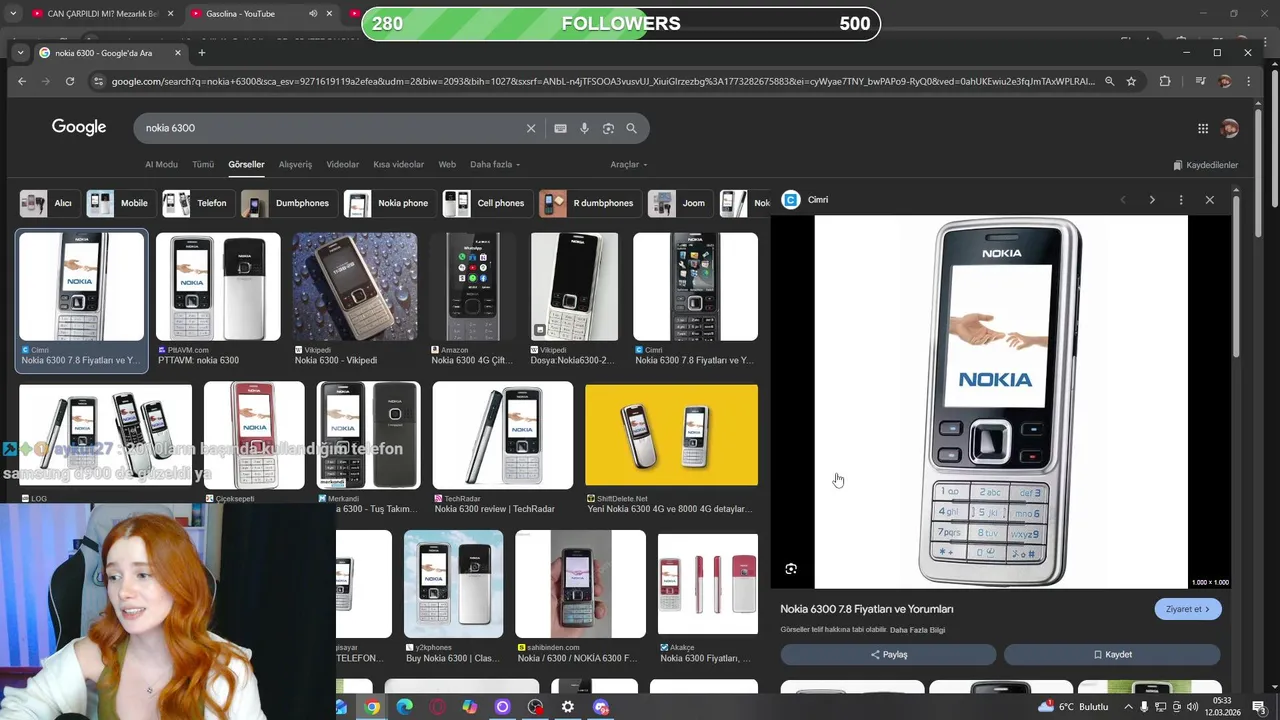Switch to the Alışveriş tab
Image resolution: width=1280 pixels, height=720 pixels.
[x=295, y=164]
